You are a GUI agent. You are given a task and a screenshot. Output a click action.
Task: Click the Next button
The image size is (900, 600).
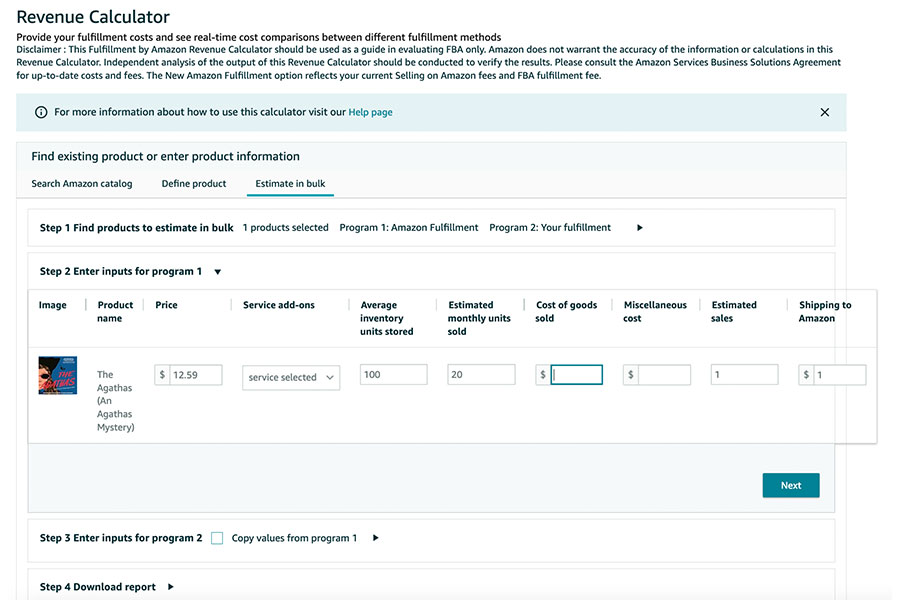790,485
